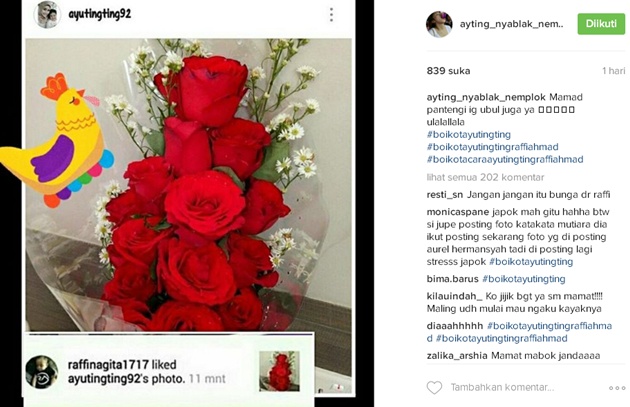Open bima.barus profile from comment
This screenshot has height=407, width=630.
click(452, 279)
